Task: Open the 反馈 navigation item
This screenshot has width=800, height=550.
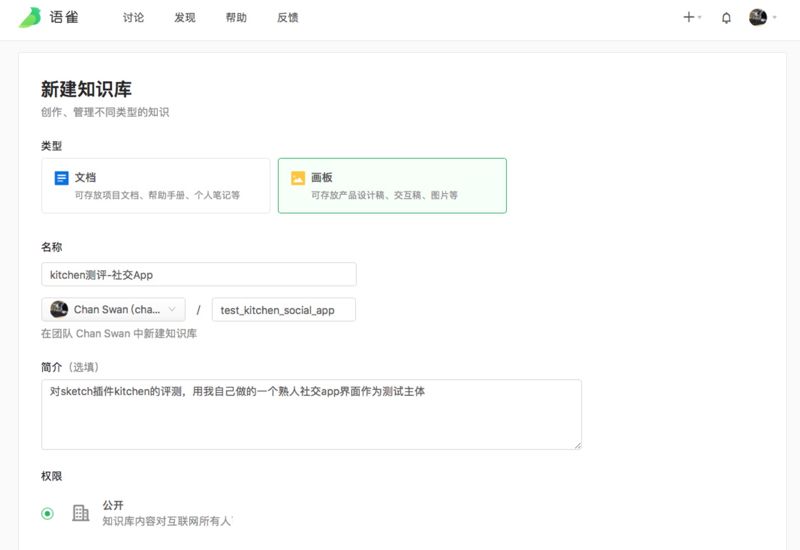Action: tap(288, 18)
